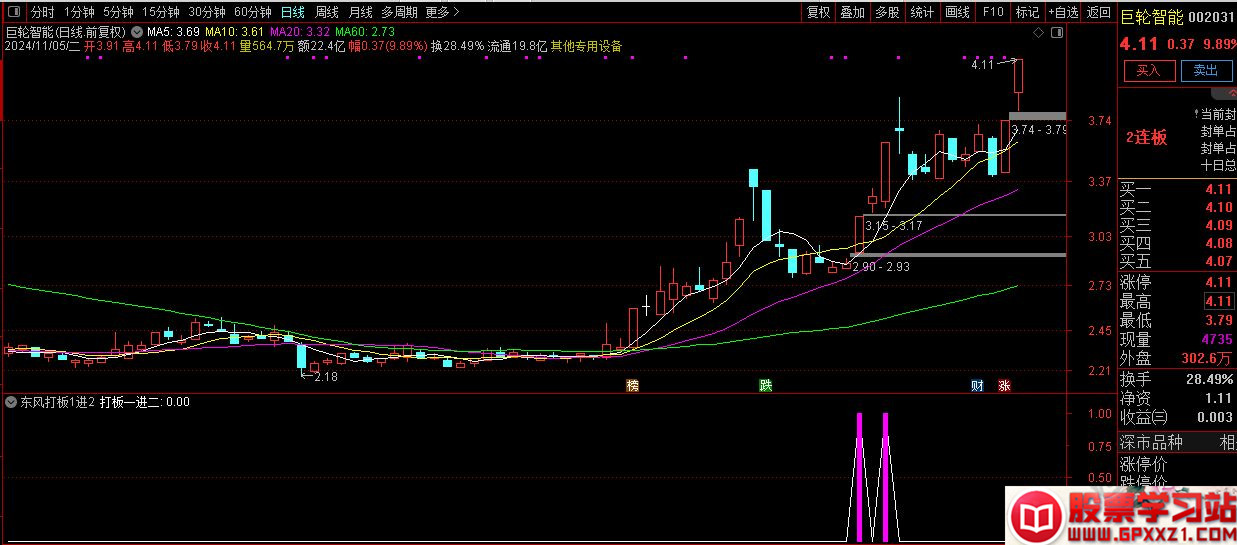Select the 周线 weekly chart tab
This screenshot has width=1237, height=545.
327,13
